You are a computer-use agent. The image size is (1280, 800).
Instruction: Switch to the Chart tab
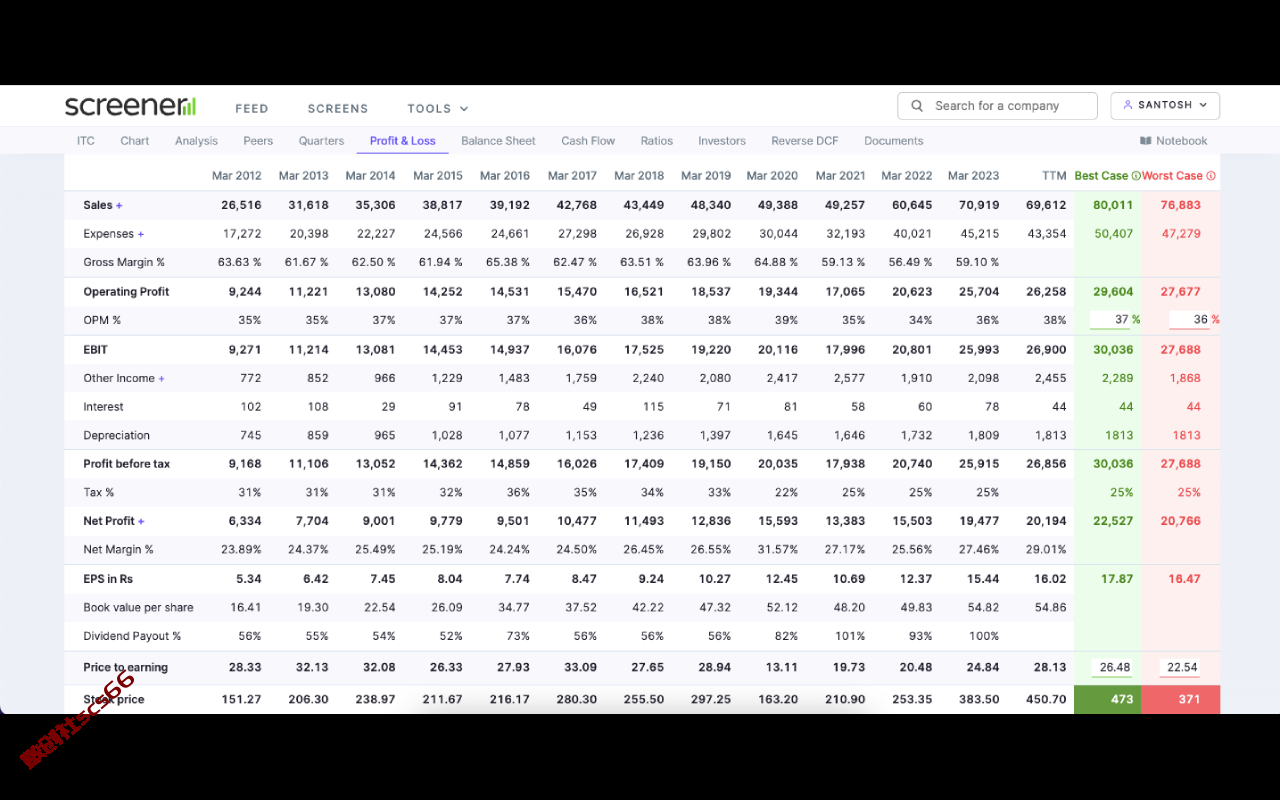point(135,141)
